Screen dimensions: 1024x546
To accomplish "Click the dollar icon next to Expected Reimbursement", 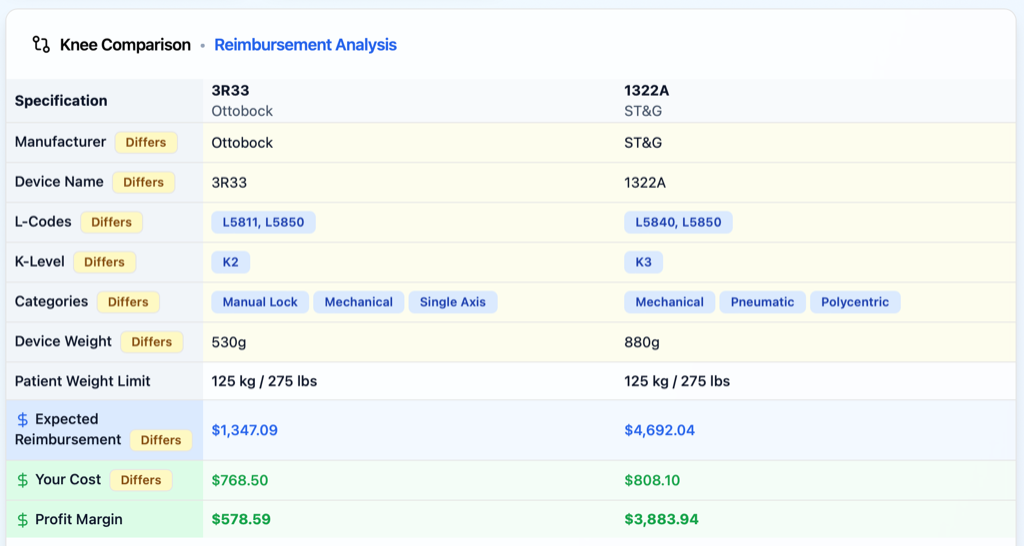I will 22,419.
